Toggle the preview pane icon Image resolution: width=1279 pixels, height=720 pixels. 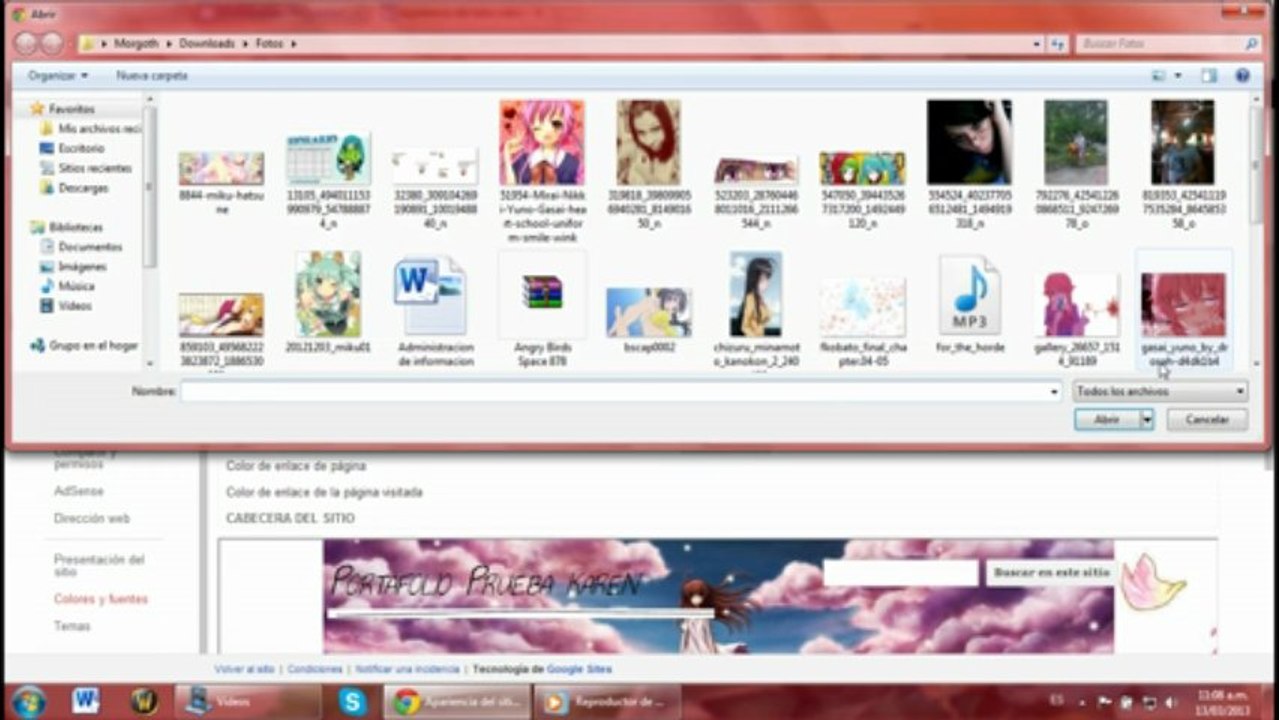click(x=1209, y=75)
